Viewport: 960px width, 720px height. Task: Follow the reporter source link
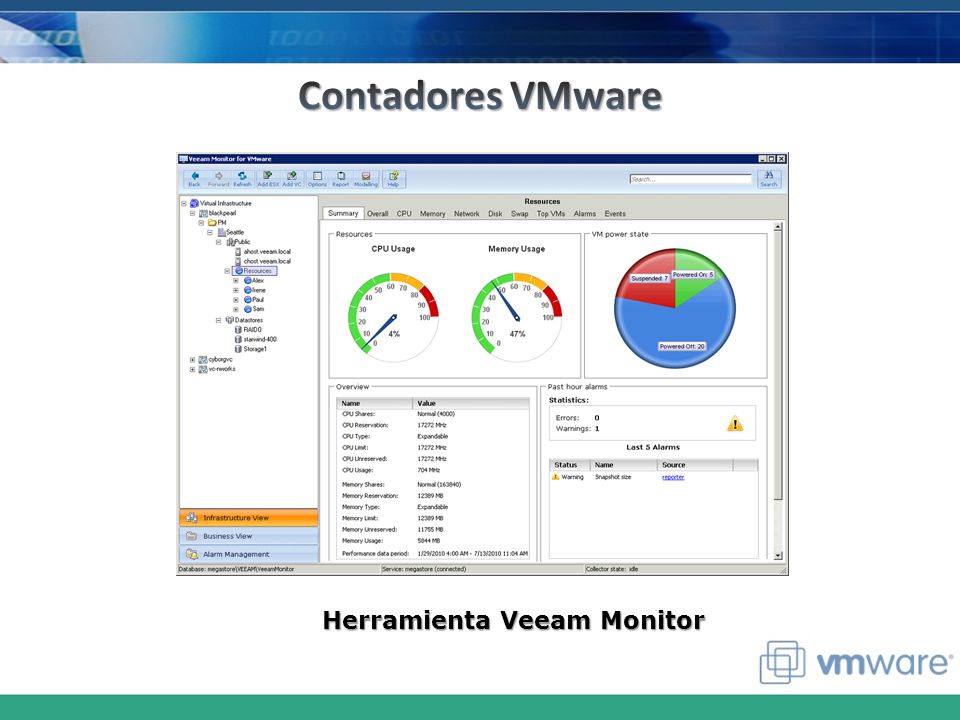point(673,477)
